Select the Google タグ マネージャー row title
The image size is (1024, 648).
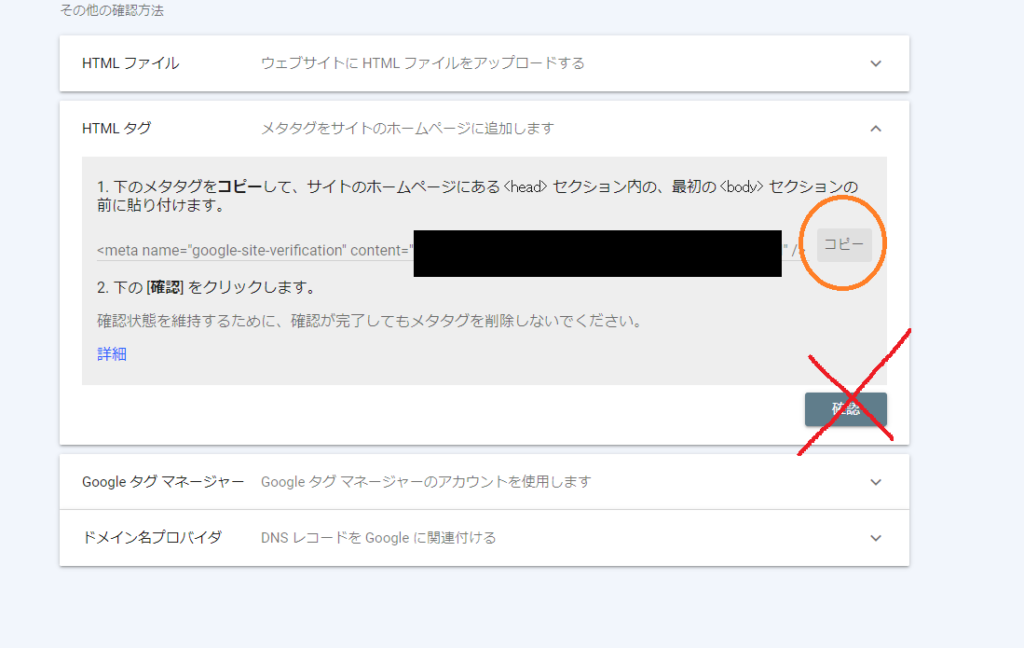[163, 482]
